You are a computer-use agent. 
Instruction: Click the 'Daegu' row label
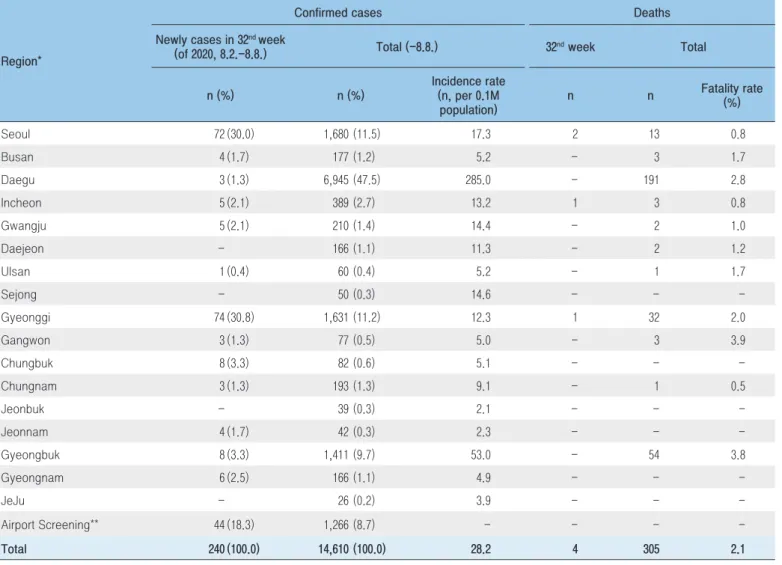(17, 180)
